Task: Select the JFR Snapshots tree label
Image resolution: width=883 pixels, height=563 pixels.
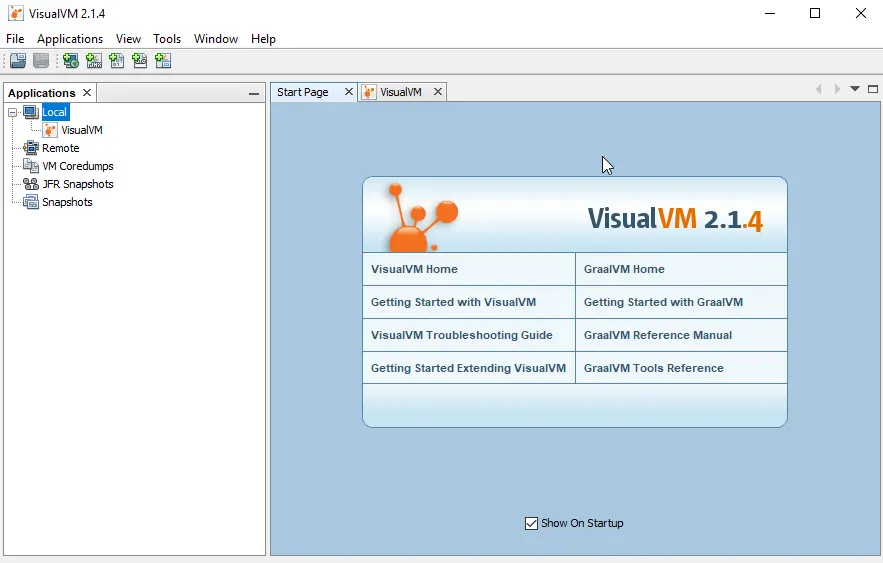Action: point(78,184)
